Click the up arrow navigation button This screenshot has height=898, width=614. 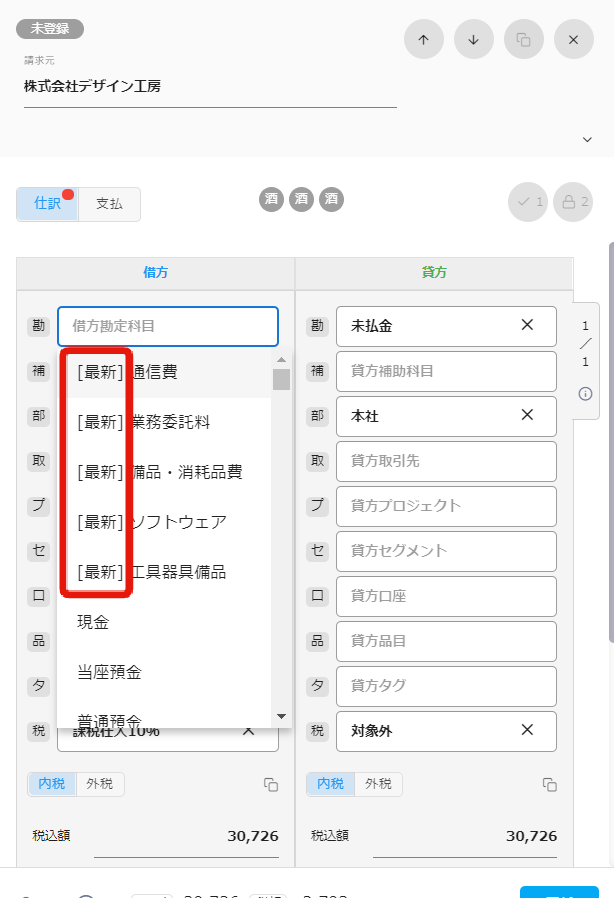[423, 40]
